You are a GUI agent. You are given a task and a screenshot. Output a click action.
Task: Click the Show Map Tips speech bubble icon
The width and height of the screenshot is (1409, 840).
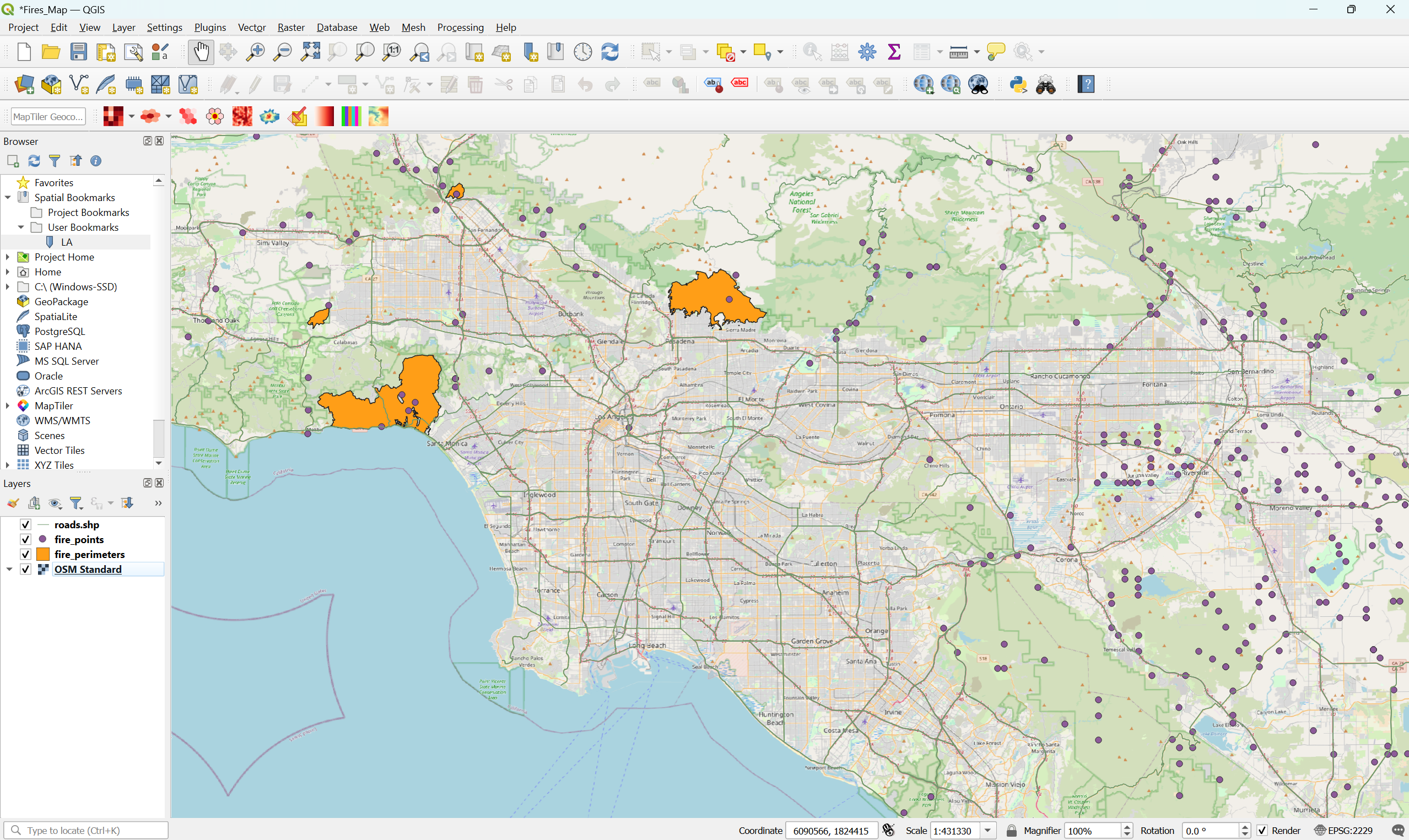pos(996,52)
